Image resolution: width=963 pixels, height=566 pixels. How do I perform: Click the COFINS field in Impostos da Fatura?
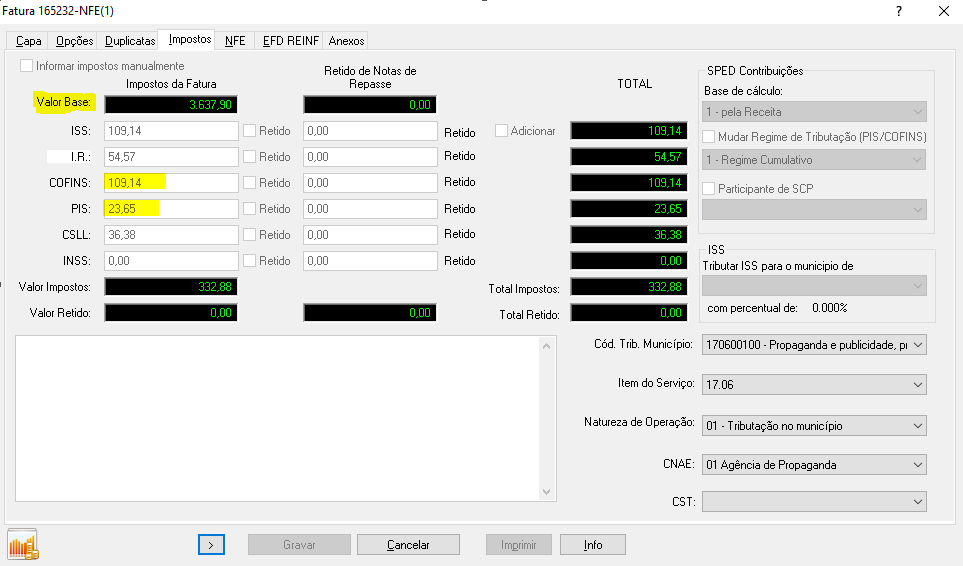point(171,183)
